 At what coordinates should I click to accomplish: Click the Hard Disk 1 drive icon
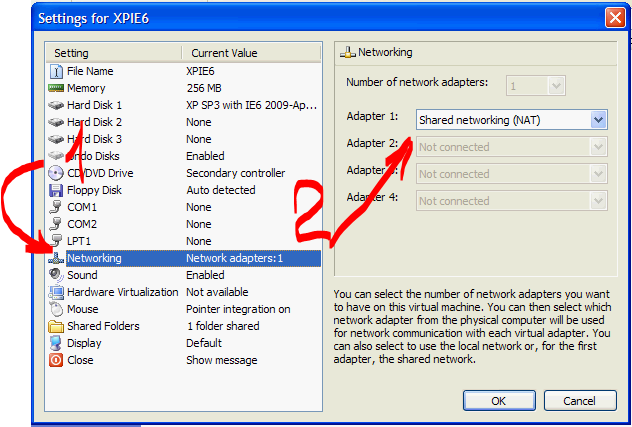[56, 105]
